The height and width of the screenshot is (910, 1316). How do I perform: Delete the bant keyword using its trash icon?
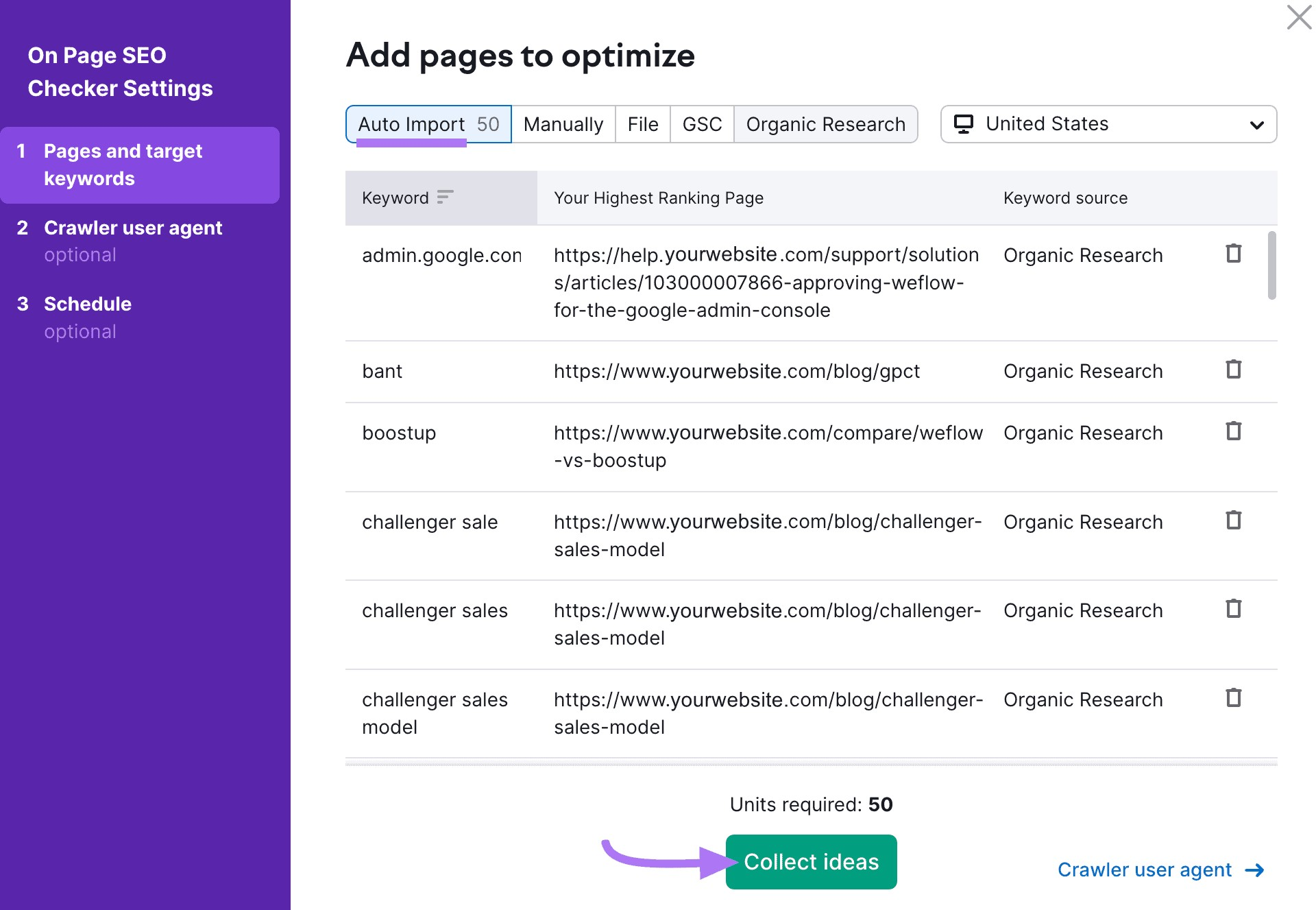1233,370
